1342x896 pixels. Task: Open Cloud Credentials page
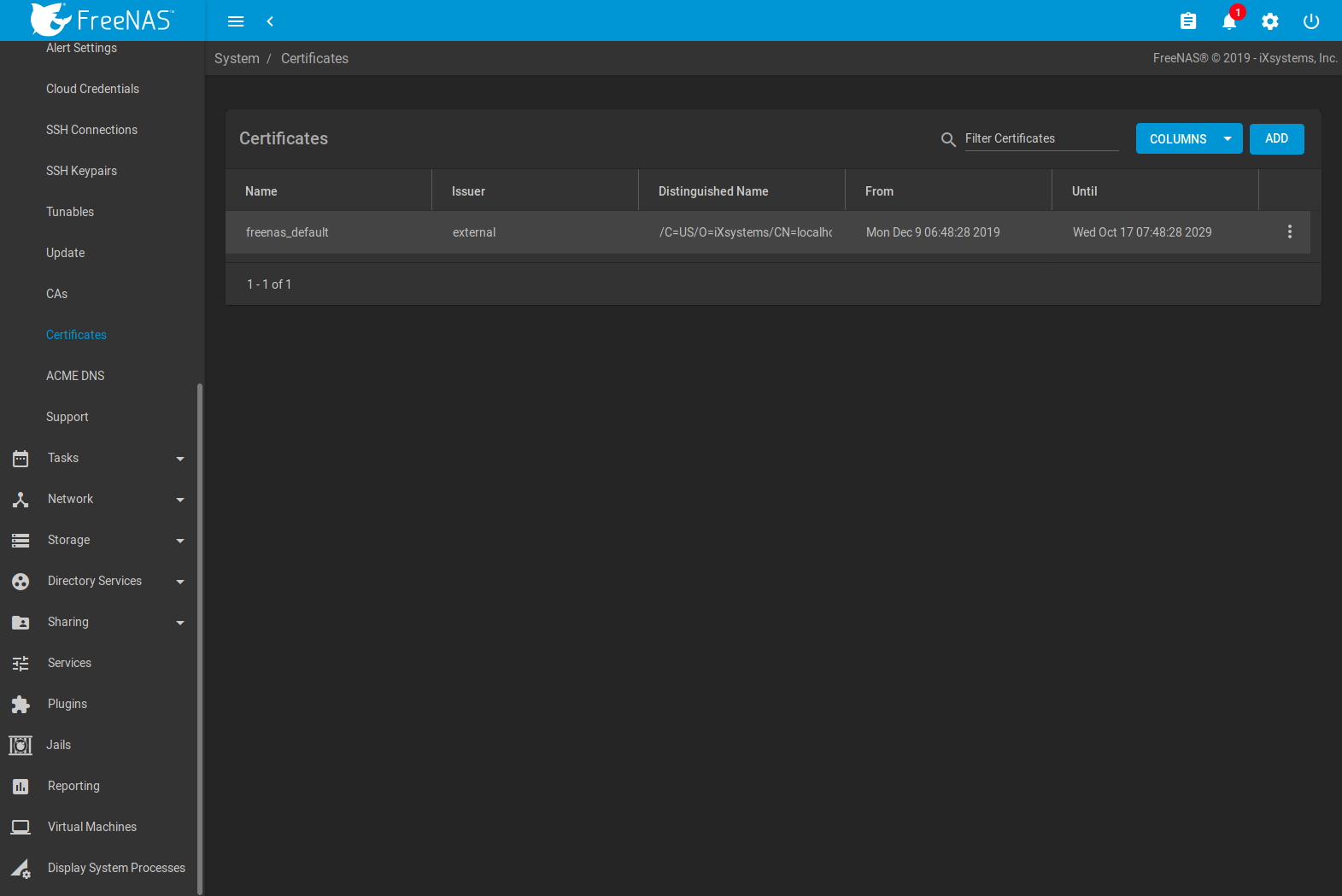92,89
